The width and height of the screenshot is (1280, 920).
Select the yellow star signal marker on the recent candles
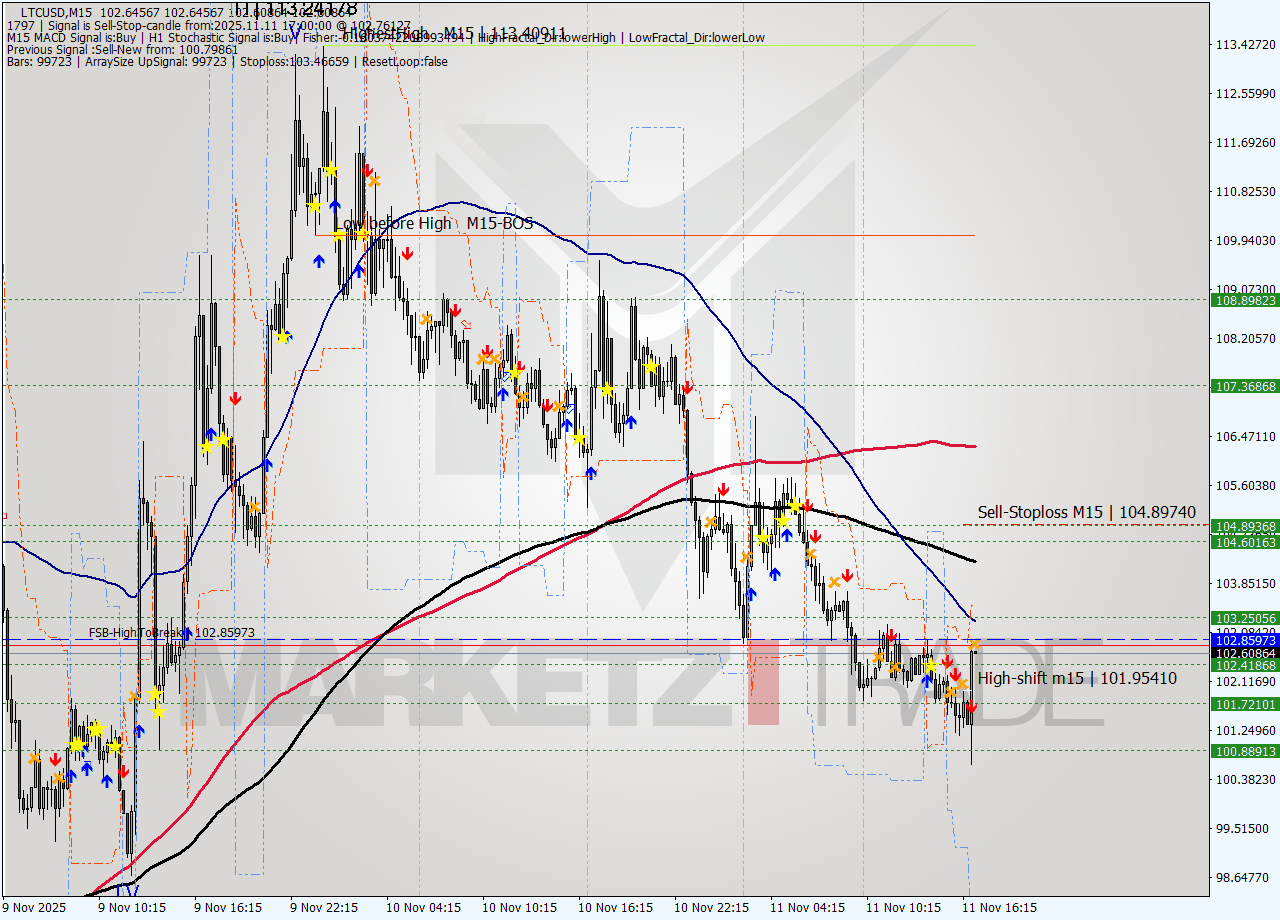[930, 666]
